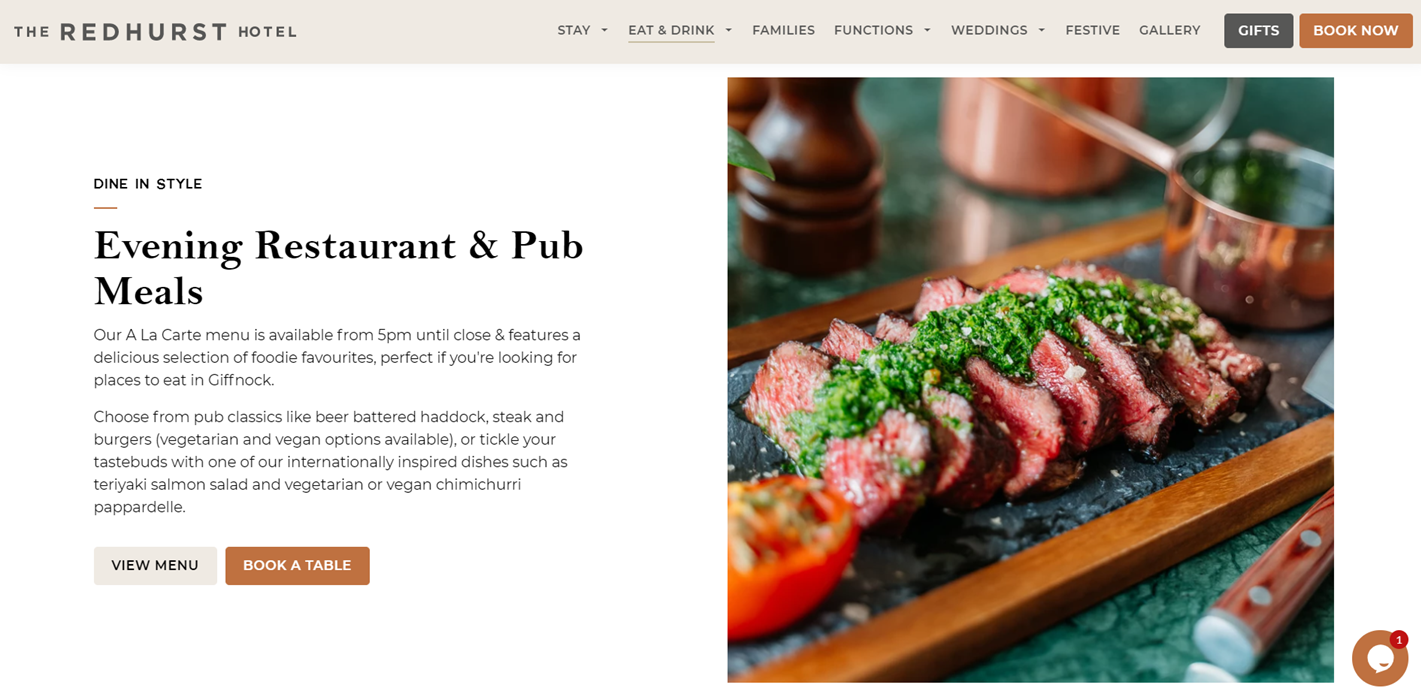Open the Eat & Drink menu item
The height and width of the screenshot is (700, 1421).
pos(671,31)
